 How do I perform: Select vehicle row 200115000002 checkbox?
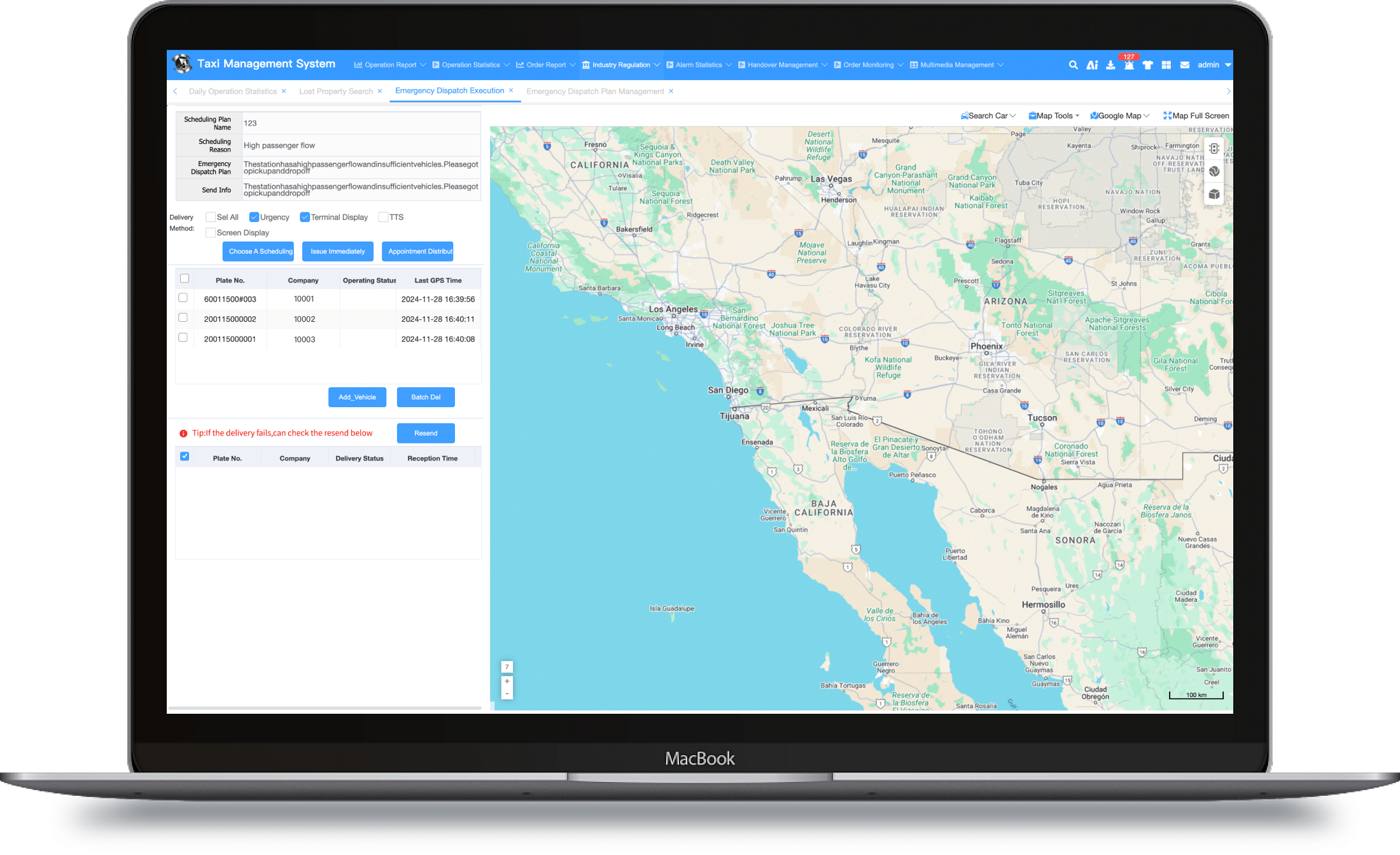click(183, 317)
